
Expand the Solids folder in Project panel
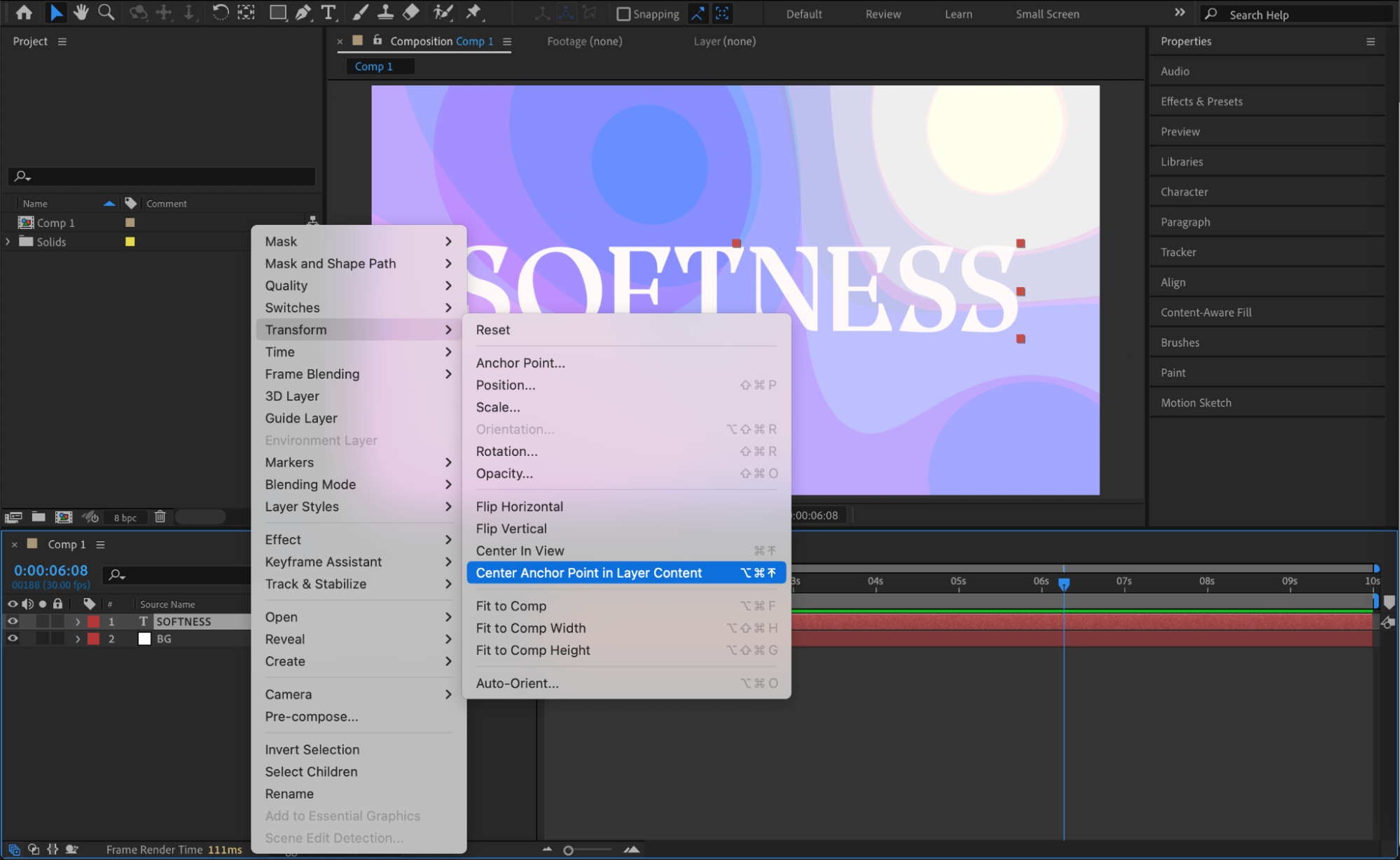pos(8,242)
